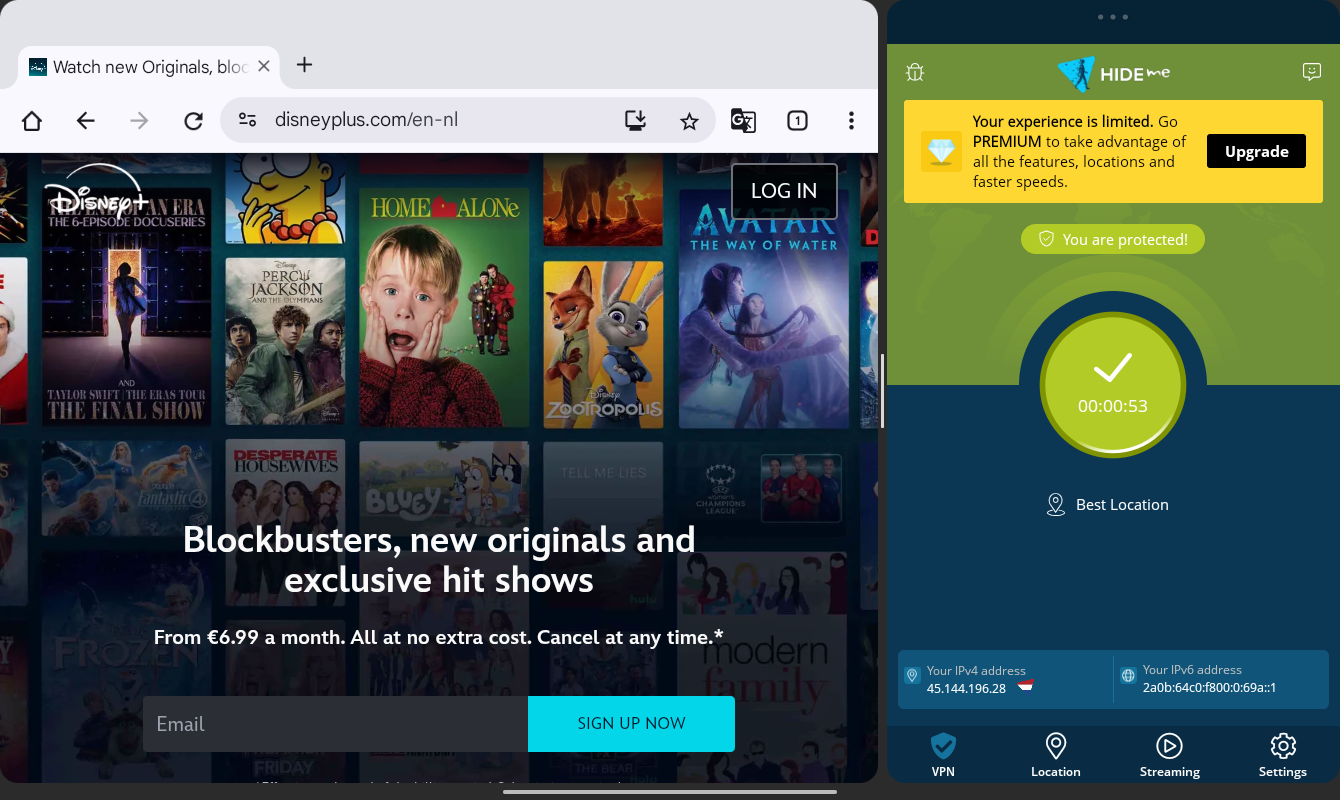Click the SIGN UP NOW button
This screenshot has height=800, width=1340.
coord(631,724)
